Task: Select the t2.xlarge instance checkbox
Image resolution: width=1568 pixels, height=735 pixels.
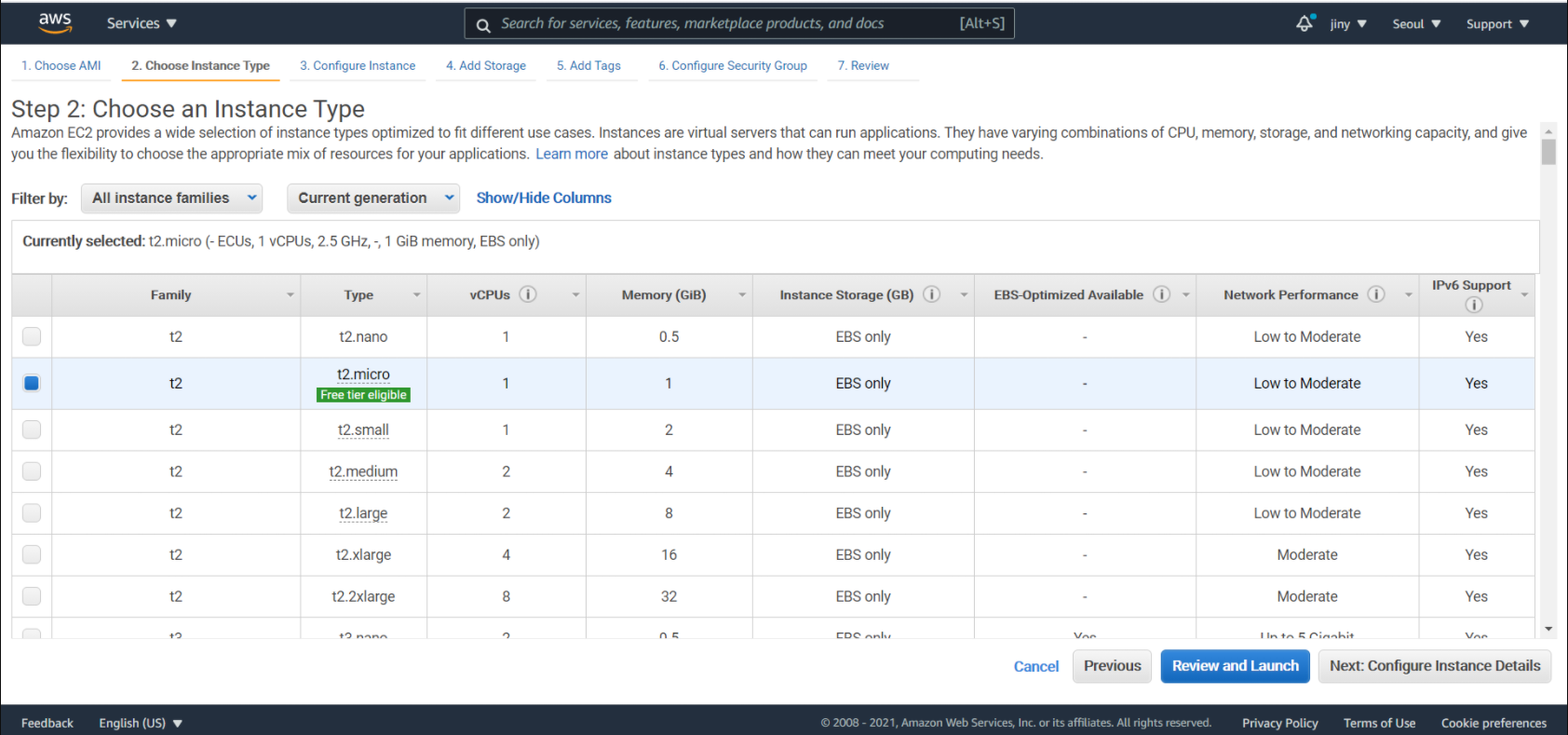Action: pyautogui.click(x=32, y=554)
